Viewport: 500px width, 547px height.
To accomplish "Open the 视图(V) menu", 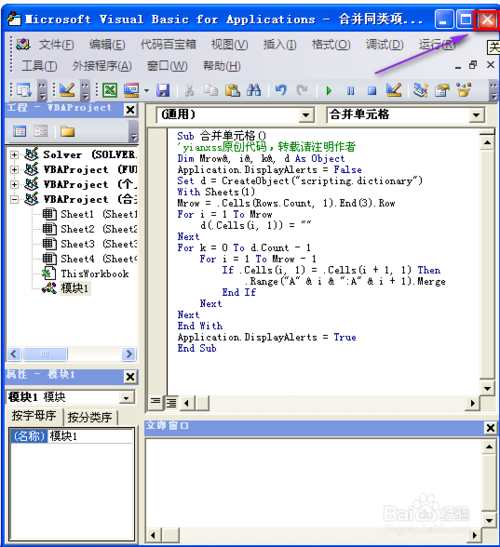I will click(230, 45).
